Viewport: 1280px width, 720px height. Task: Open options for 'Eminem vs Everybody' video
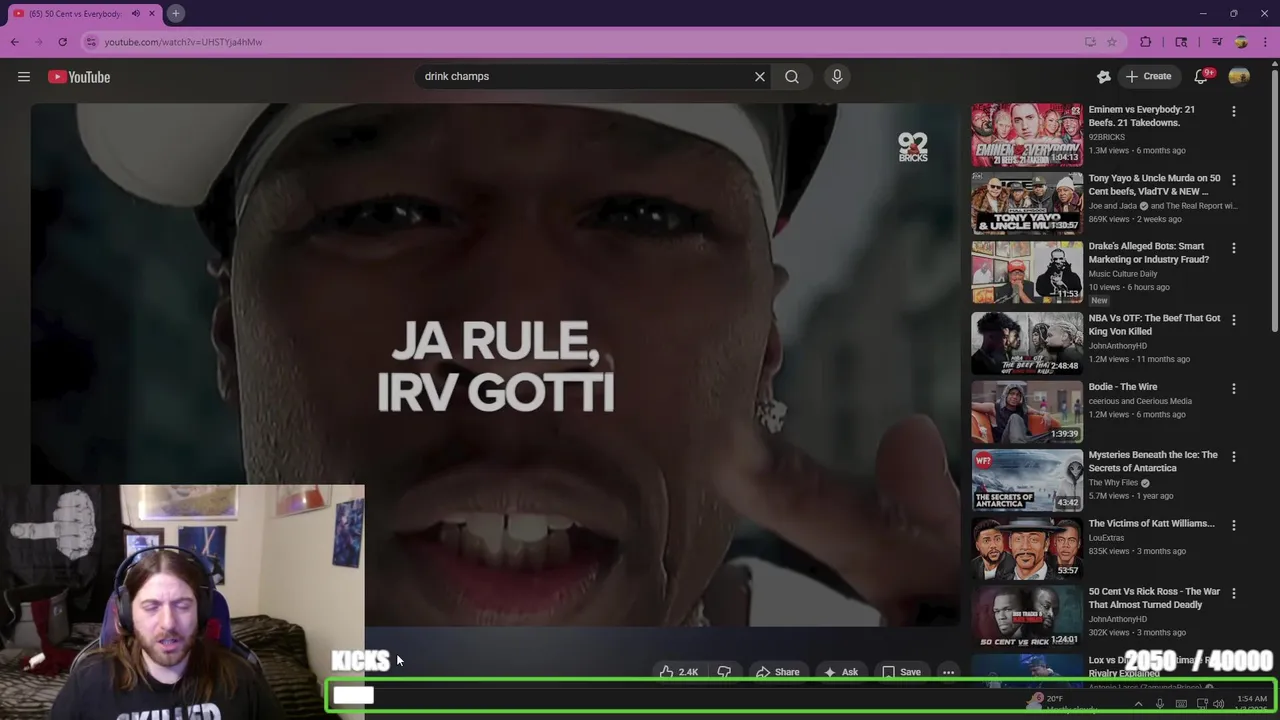click(1233, 112)
